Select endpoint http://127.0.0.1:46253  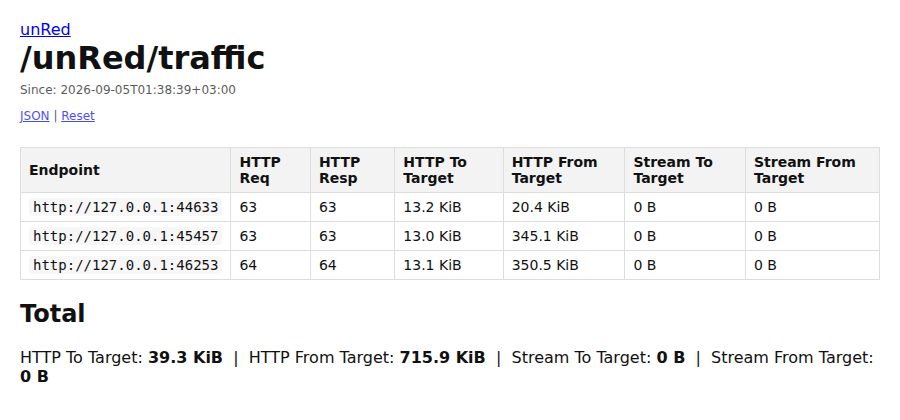coord(125,265)
